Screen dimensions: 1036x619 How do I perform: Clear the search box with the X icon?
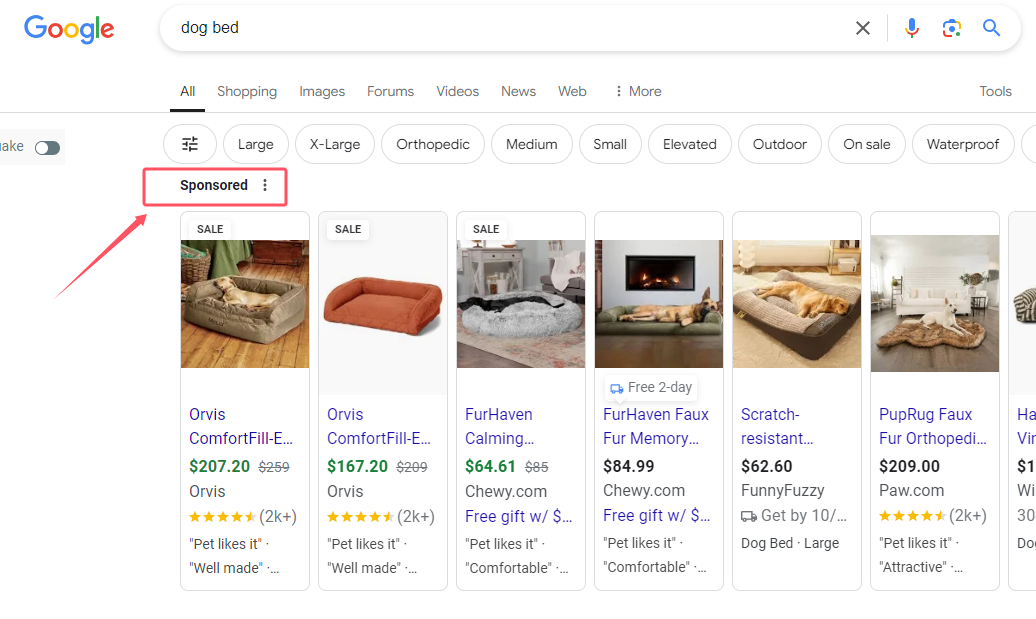pos(862,28)
